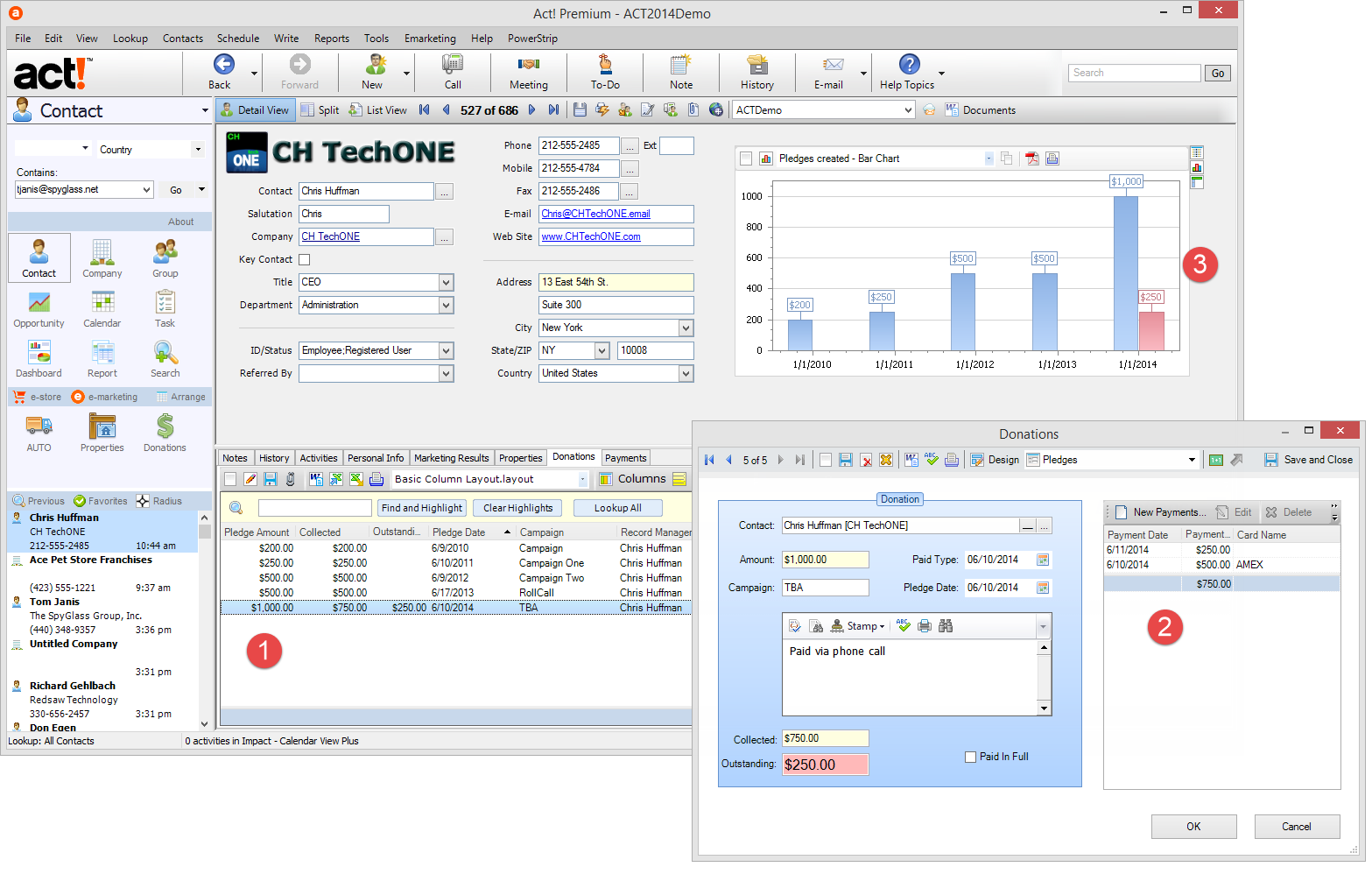Click the Pledge Date column header
1372x881 pixels.
click(x=459, y=532)
